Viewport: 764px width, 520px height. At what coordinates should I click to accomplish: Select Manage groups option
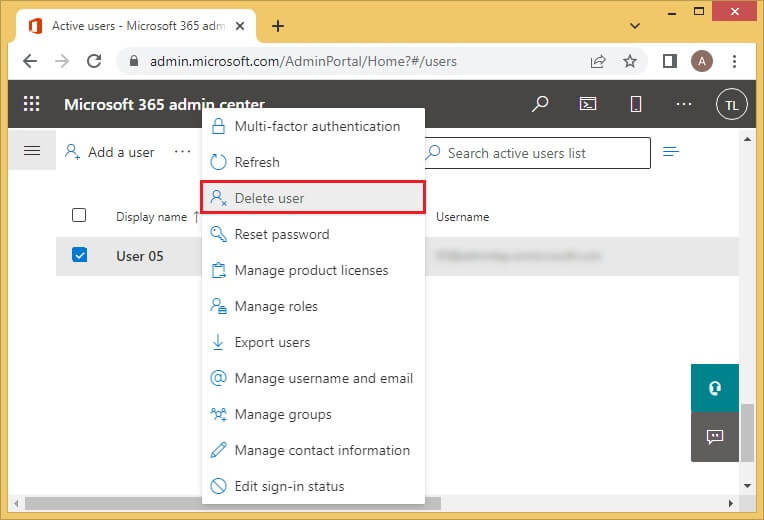(x=313, y=415)
